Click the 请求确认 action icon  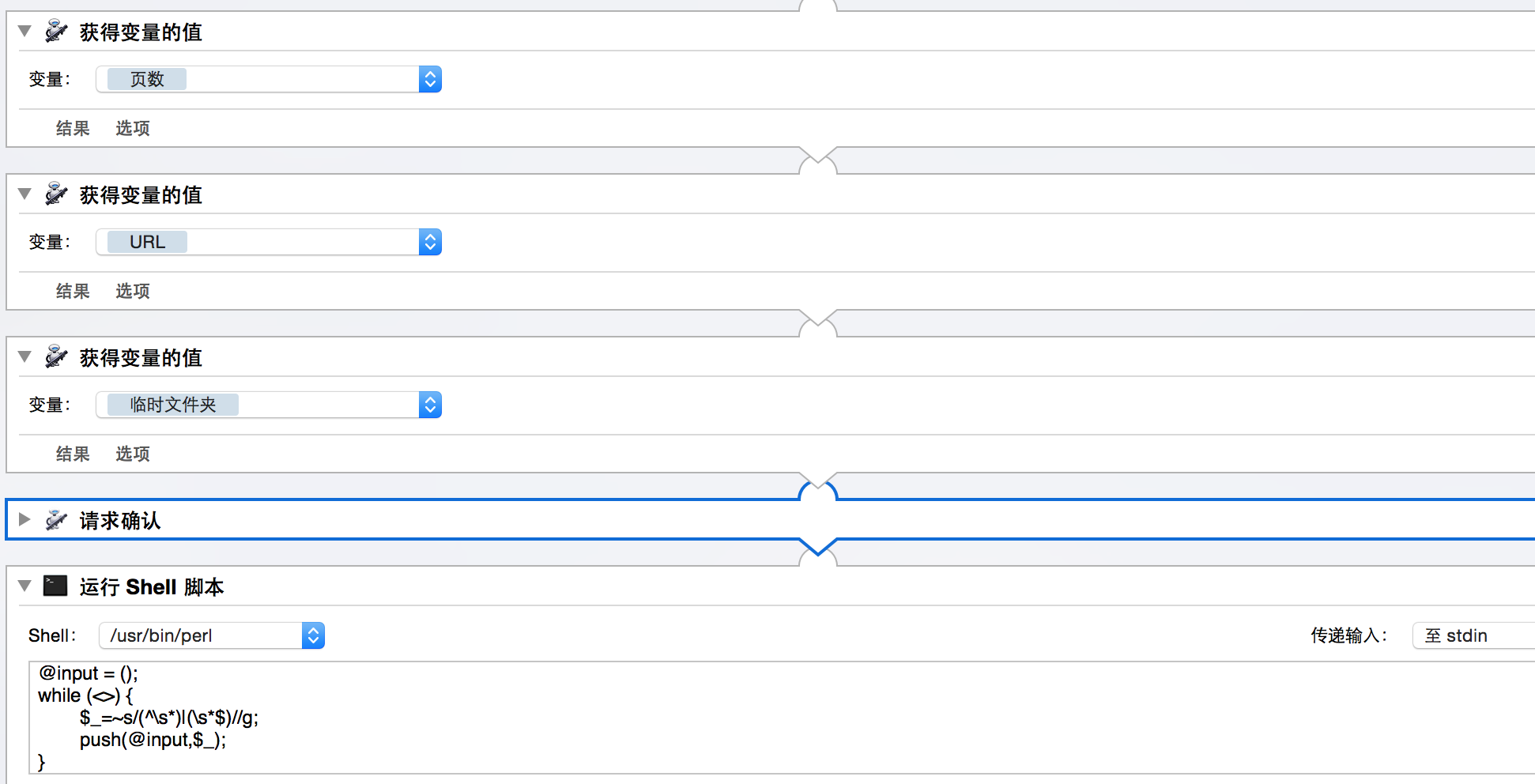[x=56, y=520]
